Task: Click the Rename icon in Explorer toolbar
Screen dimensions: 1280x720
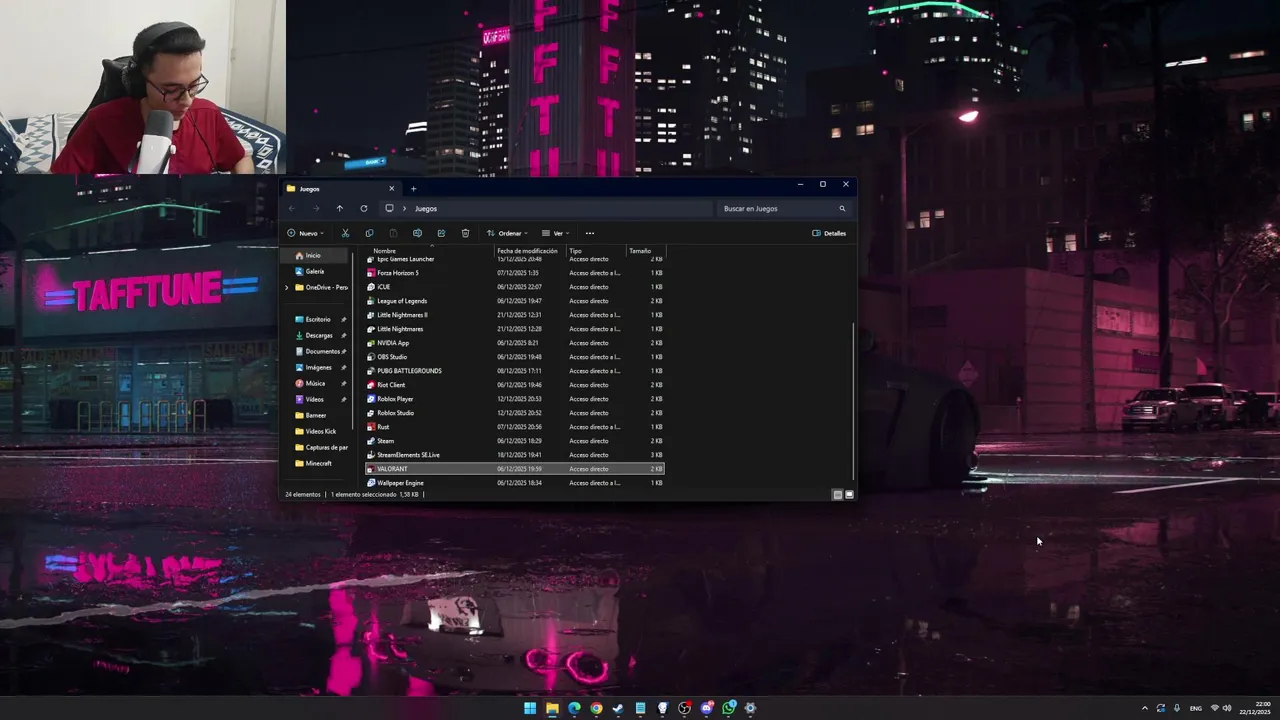Action: coord(417,233)
